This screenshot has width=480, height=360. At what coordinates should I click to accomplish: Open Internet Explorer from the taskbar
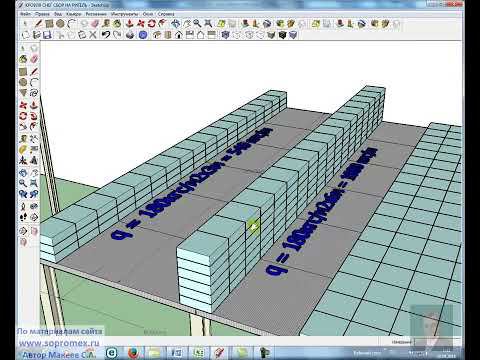point(112,353)
